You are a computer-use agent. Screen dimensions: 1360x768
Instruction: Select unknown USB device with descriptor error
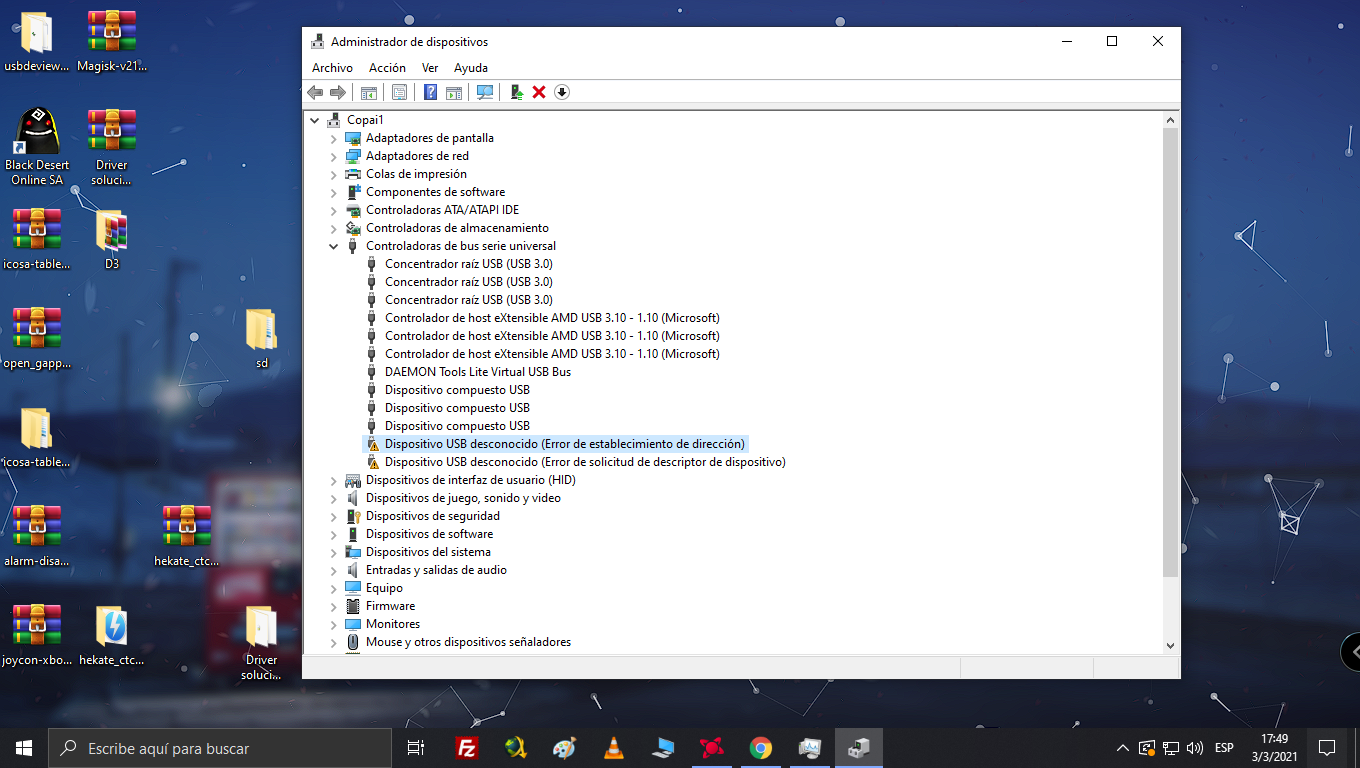click(585, 462)
